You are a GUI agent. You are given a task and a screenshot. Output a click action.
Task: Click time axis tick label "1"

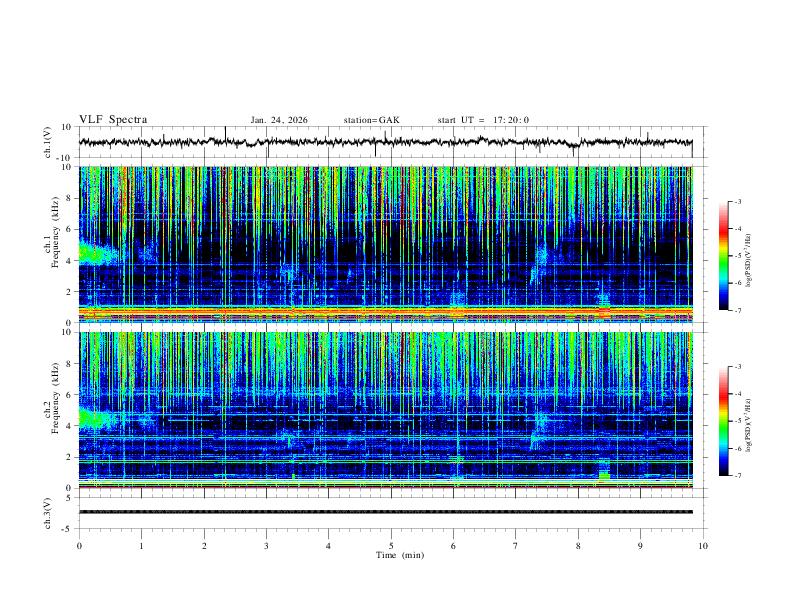click(141, 546)
